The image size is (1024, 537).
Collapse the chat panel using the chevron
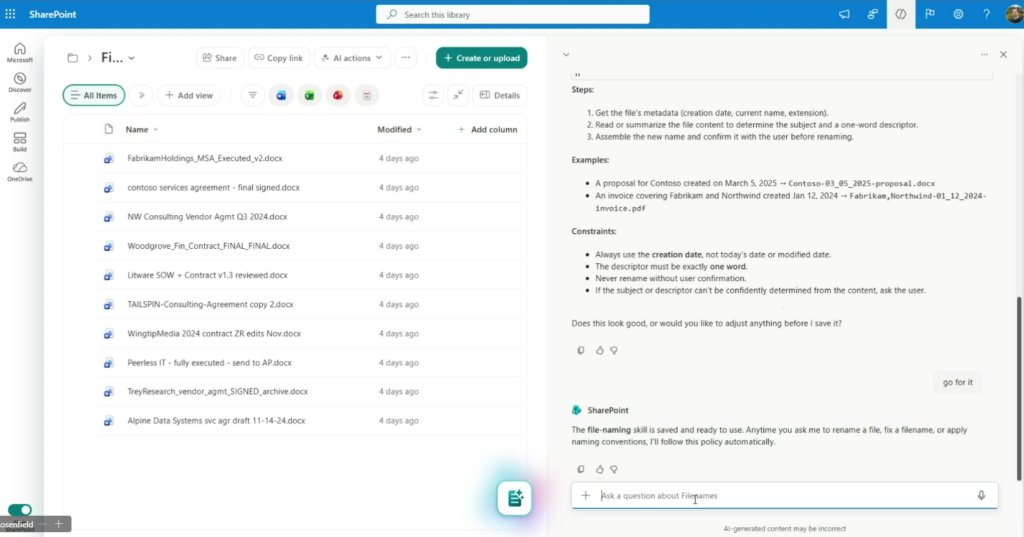[566, 54]
